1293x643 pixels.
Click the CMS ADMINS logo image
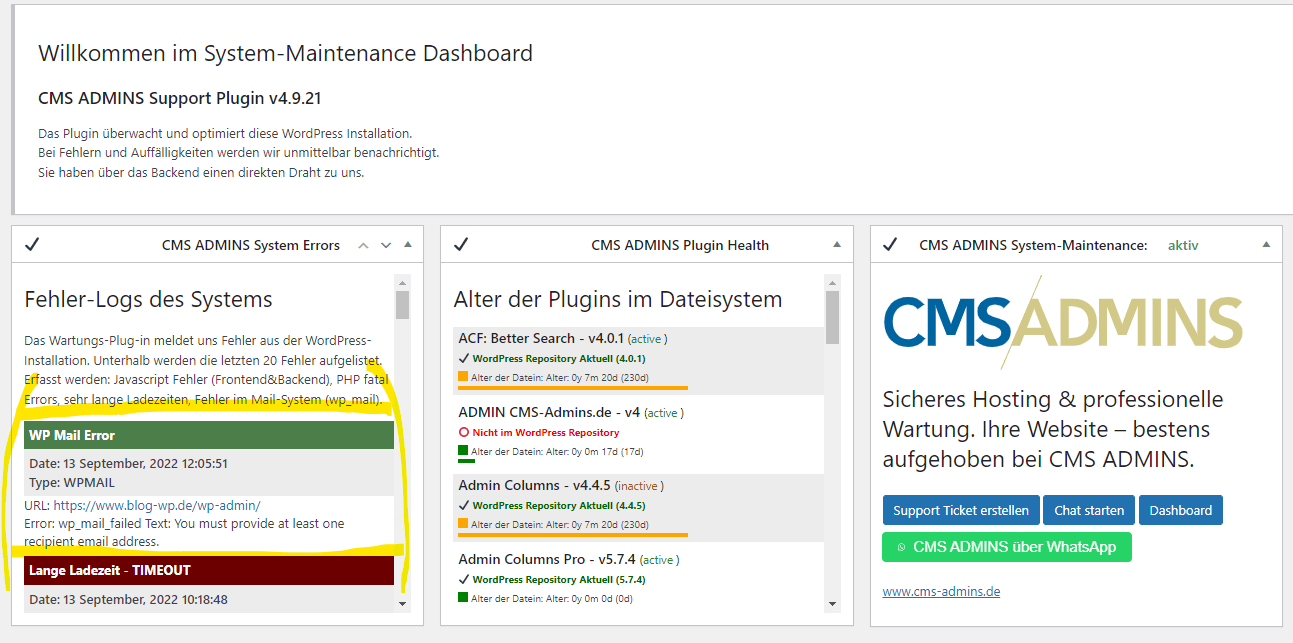1062,323
